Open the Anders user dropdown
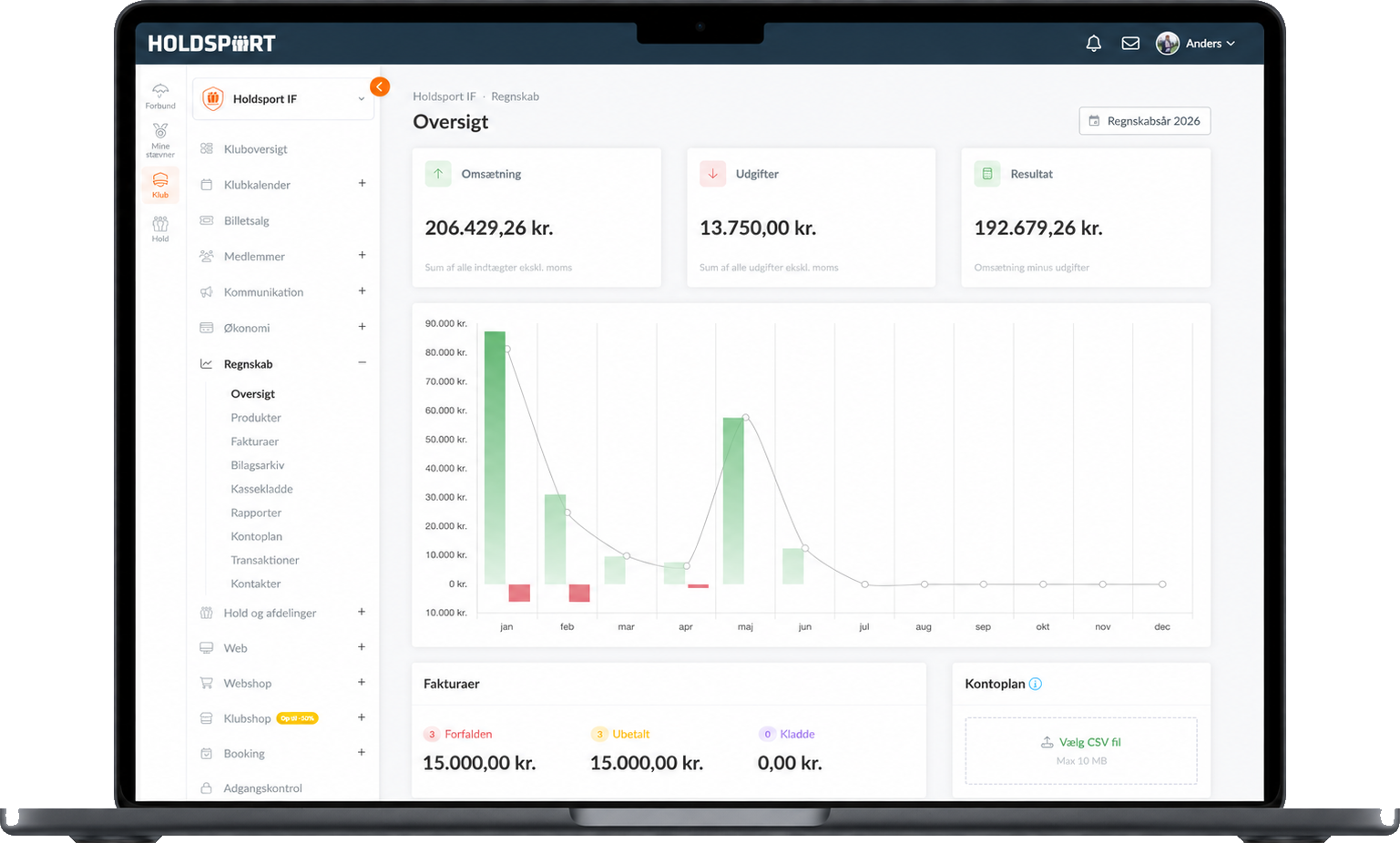 click(1210, 44)
